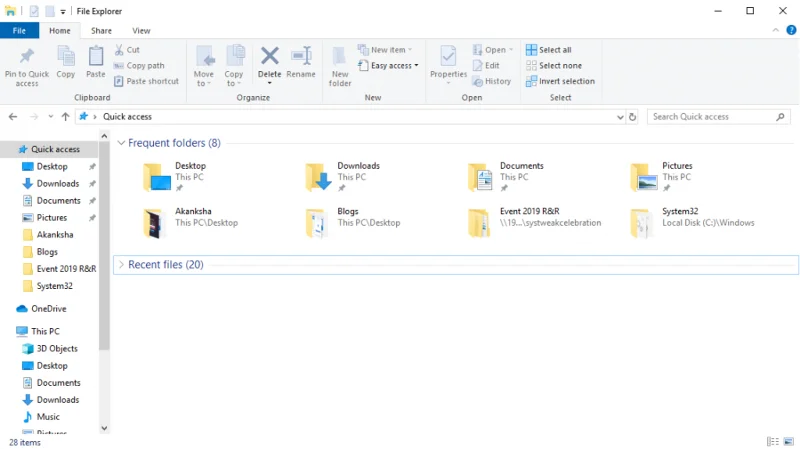
Task: Click Paste shortcut command
Action: [x=146, y=81]
